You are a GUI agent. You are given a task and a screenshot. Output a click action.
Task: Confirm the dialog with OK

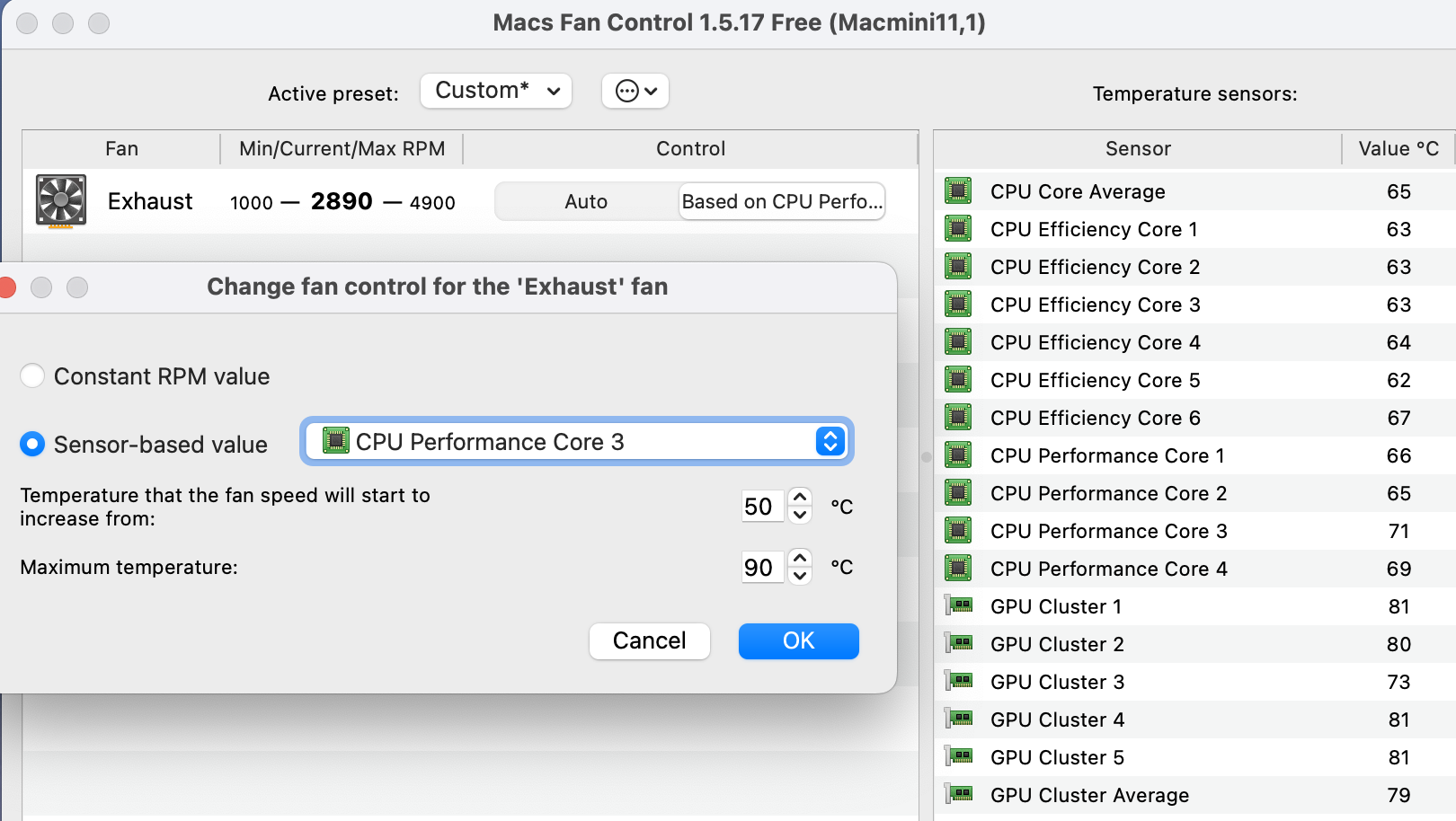798,641
